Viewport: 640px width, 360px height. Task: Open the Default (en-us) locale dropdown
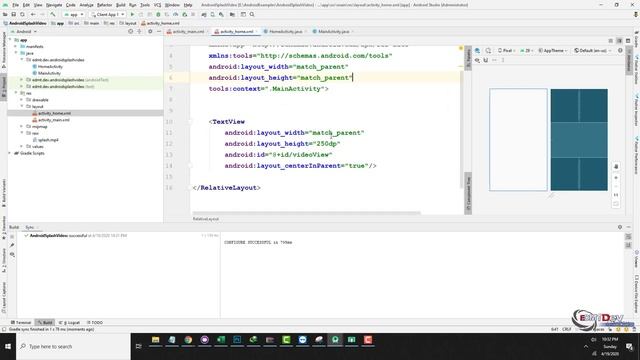[x=592, y=51]
